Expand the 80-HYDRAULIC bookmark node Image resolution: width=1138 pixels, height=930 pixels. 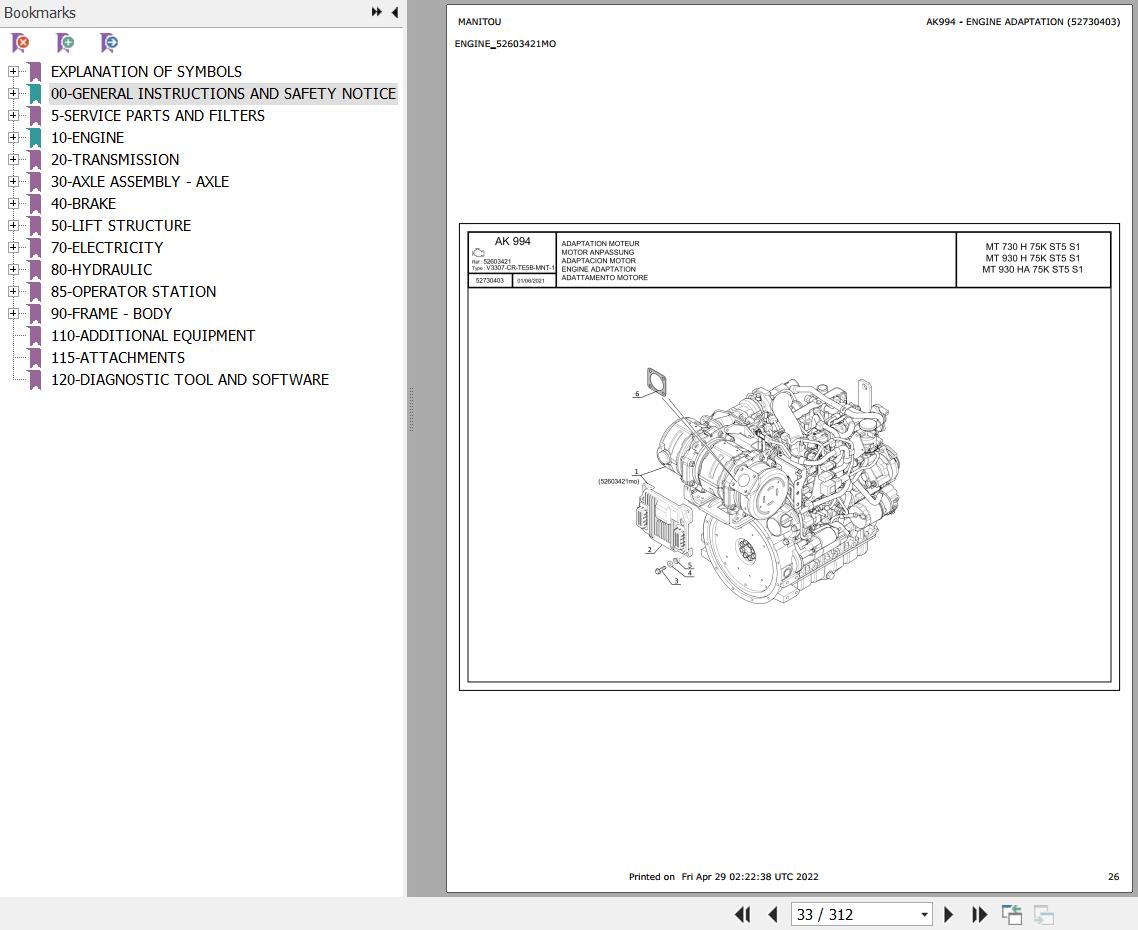13,270
